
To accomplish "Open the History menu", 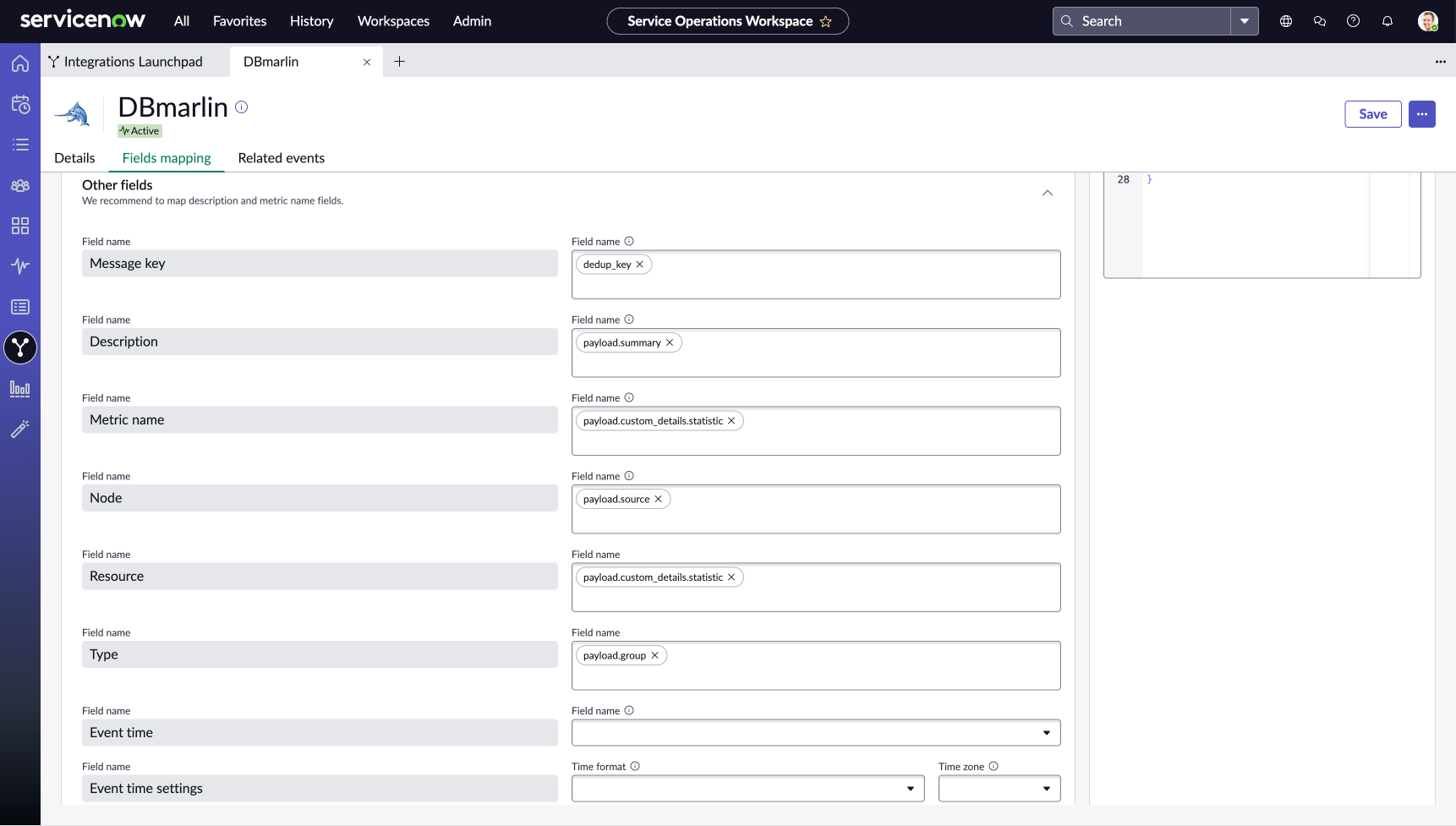I will [x=312, y=21].
